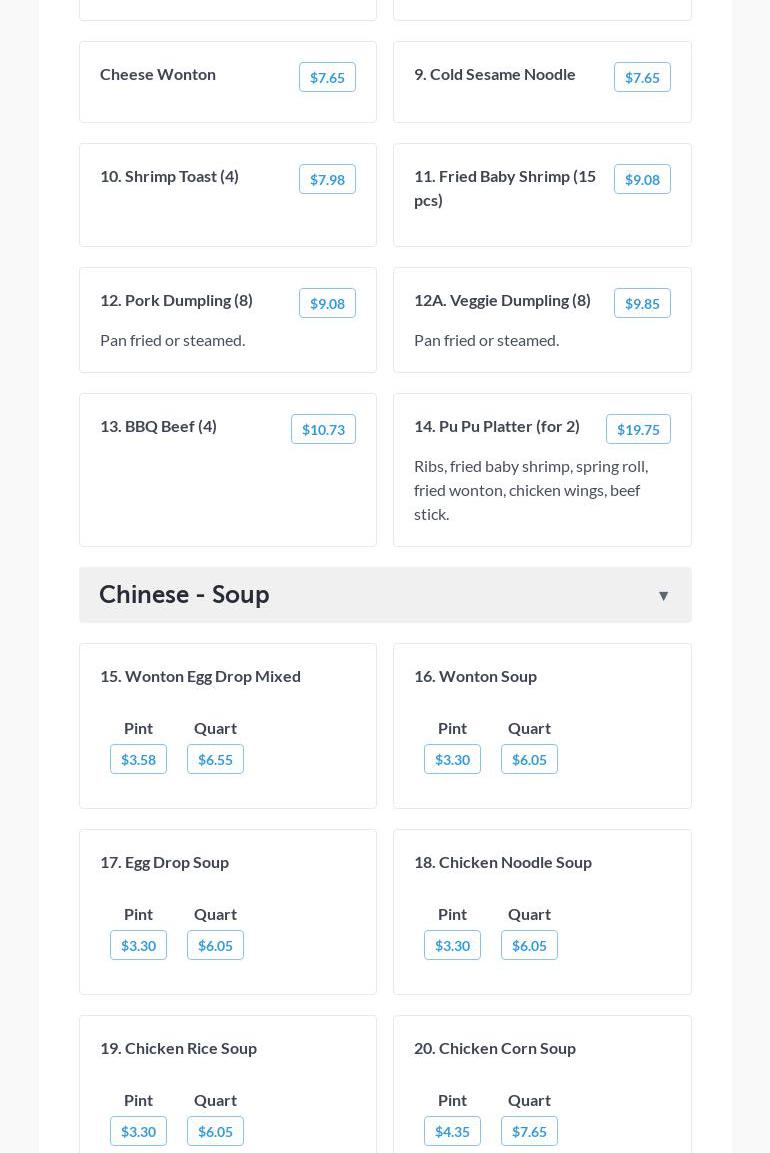Select Wonton Soup pint price $3.30
Image resolution: width=770 pixels, height=1153 pixels.
452,760
